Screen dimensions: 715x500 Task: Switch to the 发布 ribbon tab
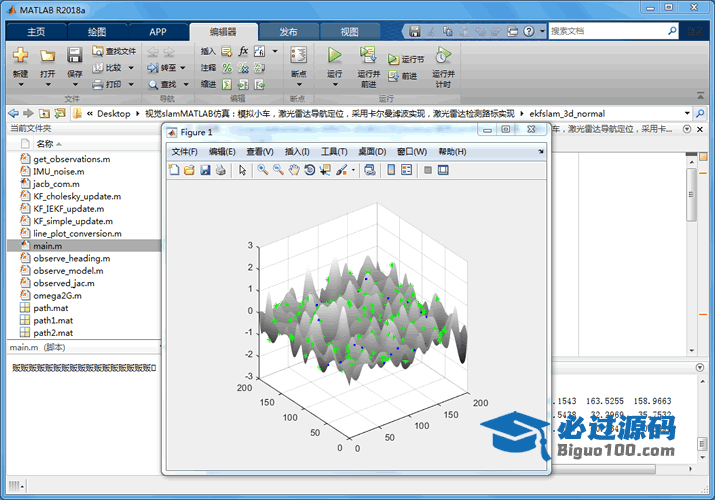tap(288, 31)
